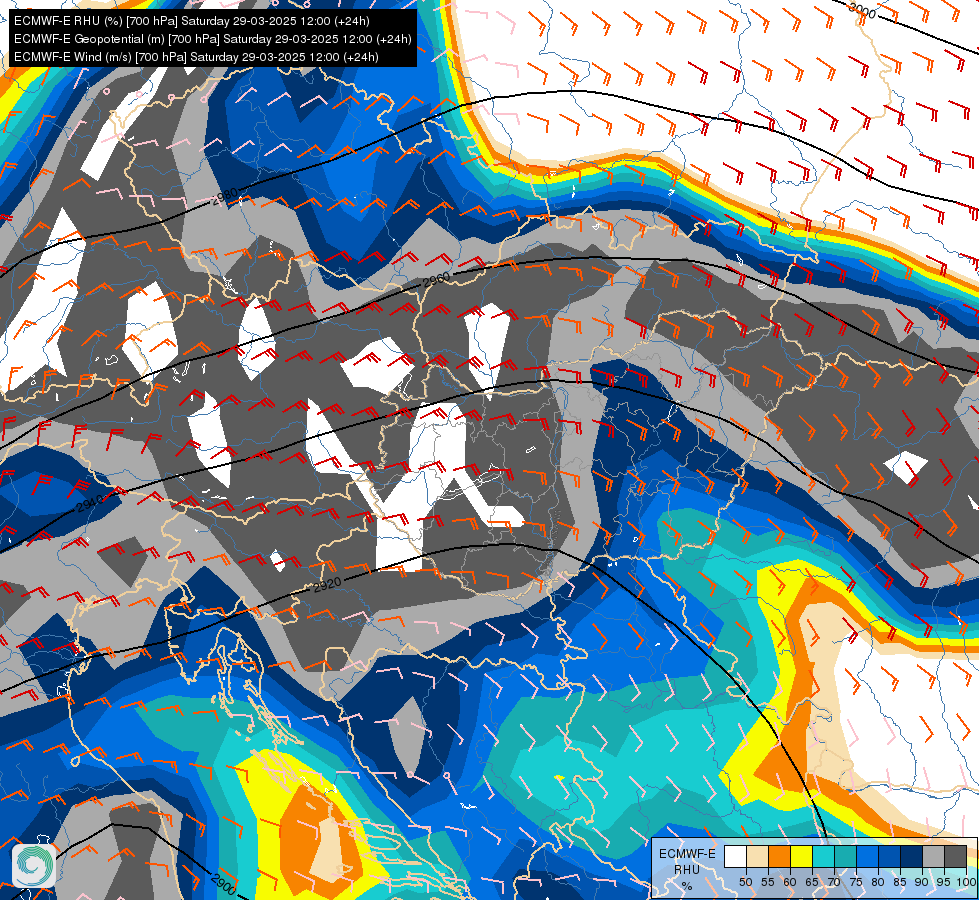Select the ECMWF-E RHU (%) title line
Viewport: 979px width, 900px height.
[x=192, y=21]
